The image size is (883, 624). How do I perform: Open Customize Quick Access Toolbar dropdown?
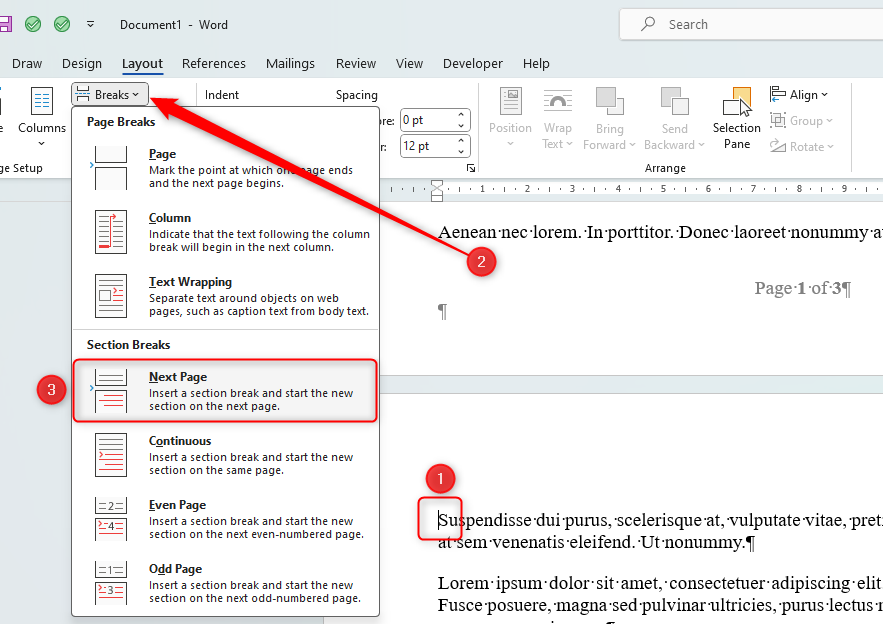(90, 24)
